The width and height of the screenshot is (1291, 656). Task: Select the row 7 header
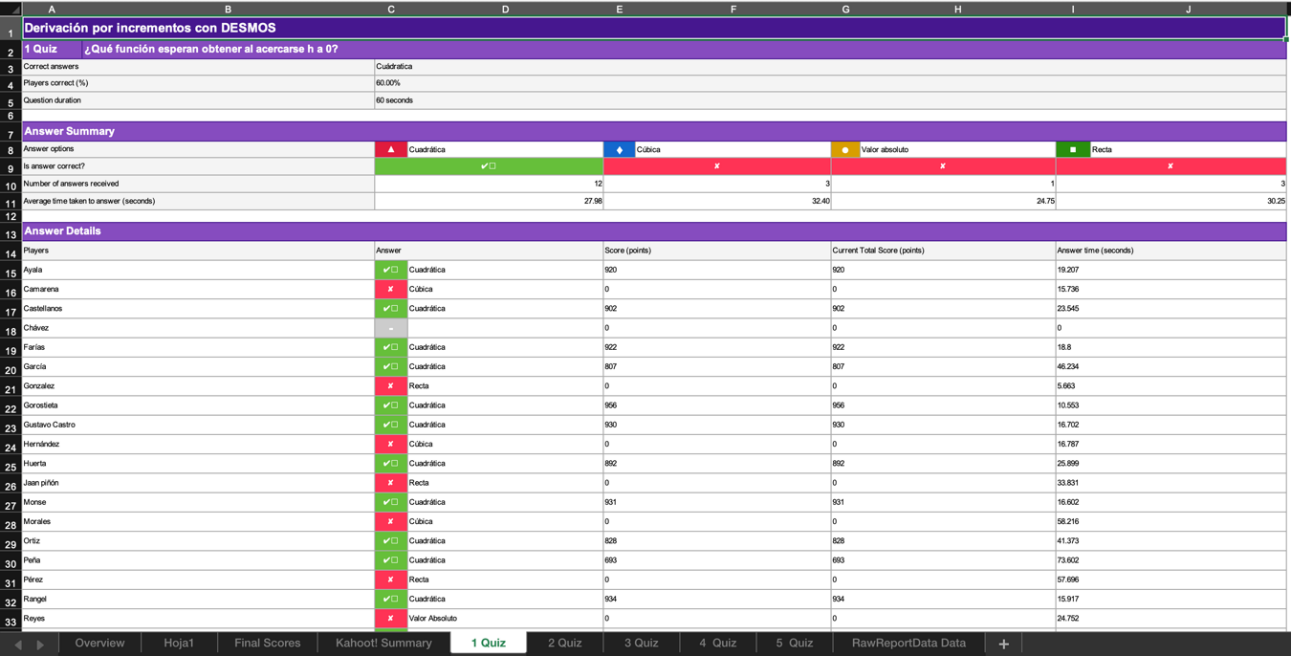pos(10,132)
